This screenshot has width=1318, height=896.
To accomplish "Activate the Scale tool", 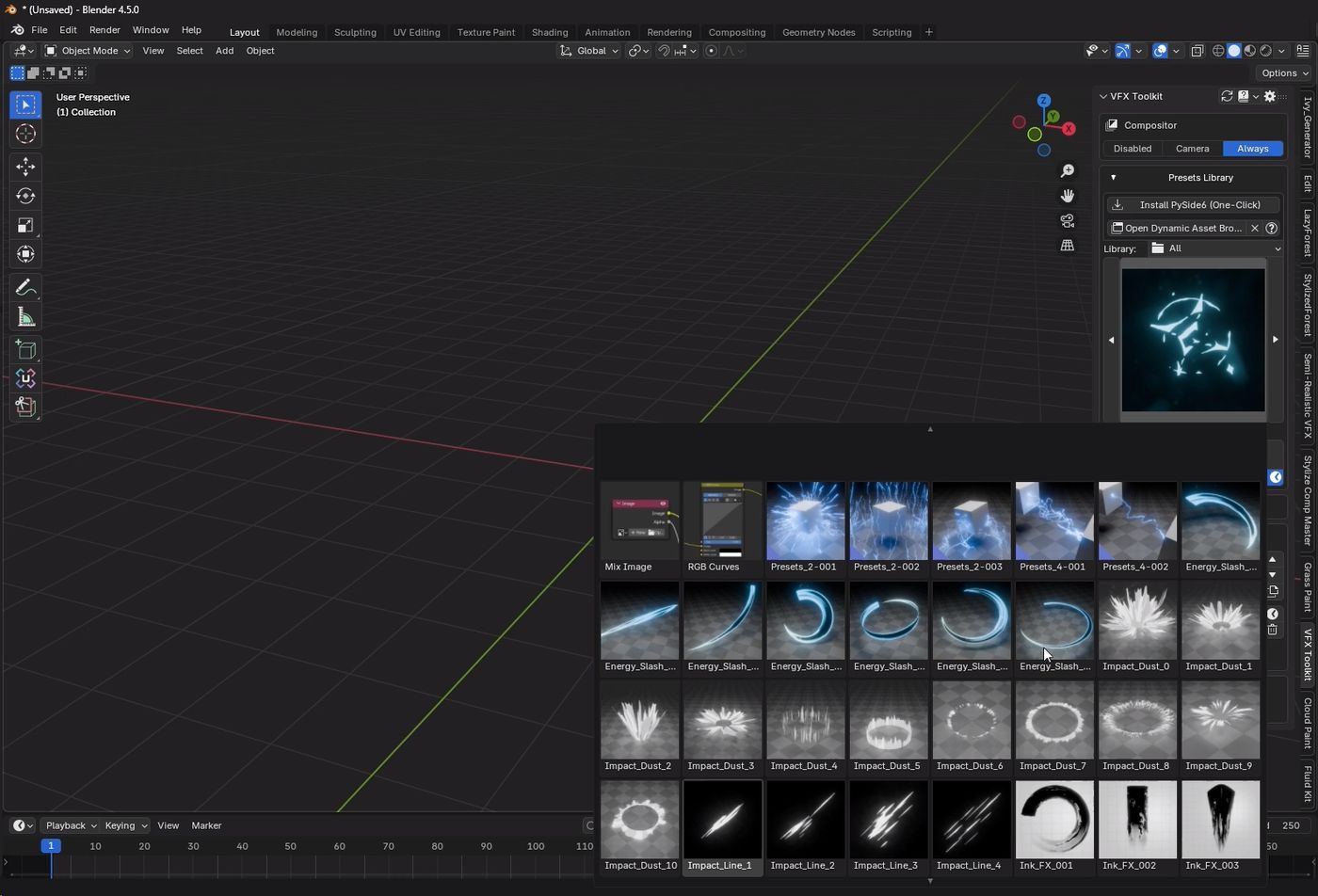I will [x=25, y=225].
